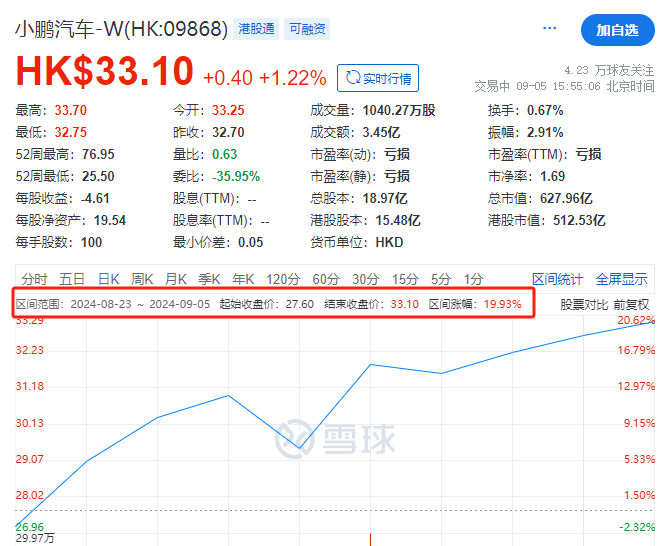Switch to 60分 interval tab
This screenshot has height=546, width=664.
click(326, 279)
